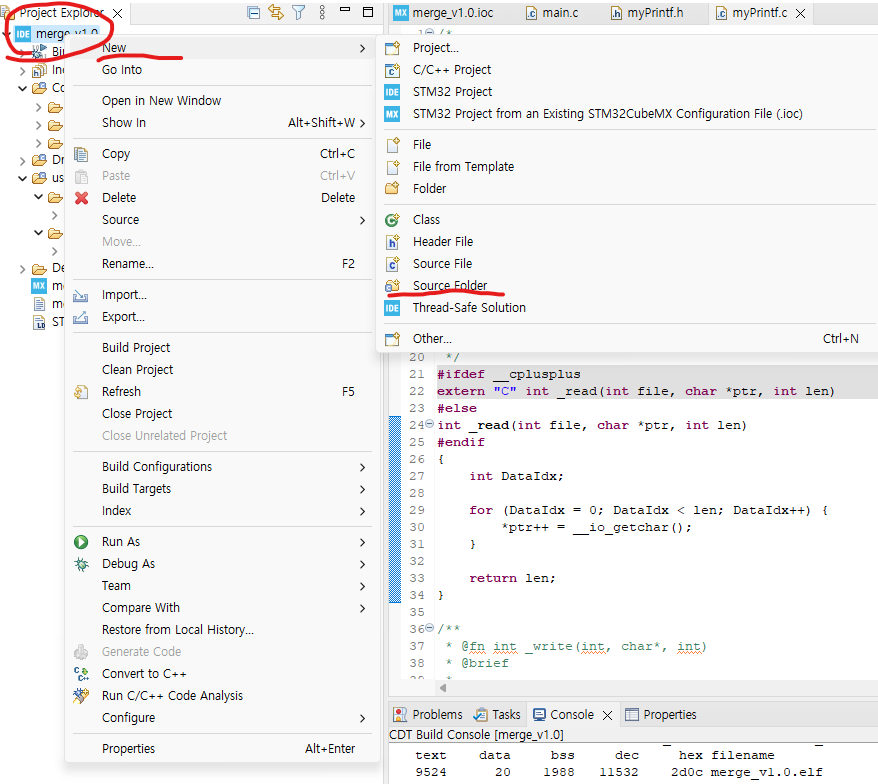The width and height of the screenshot is (878, 784).
Task: Click File from Template icon
Action: coord(393,167)
